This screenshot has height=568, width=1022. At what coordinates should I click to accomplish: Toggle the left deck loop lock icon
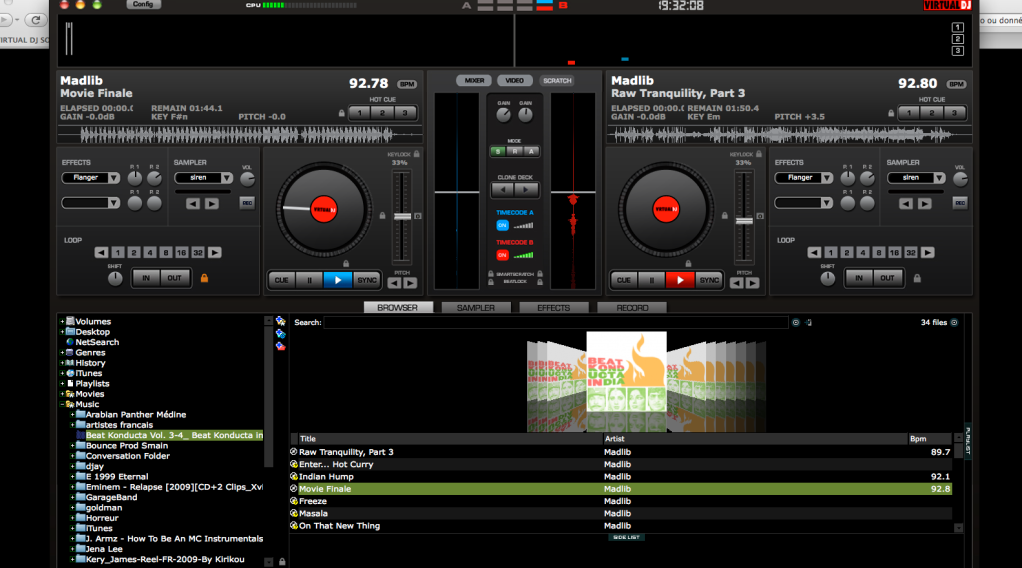[x=204, y=278]
